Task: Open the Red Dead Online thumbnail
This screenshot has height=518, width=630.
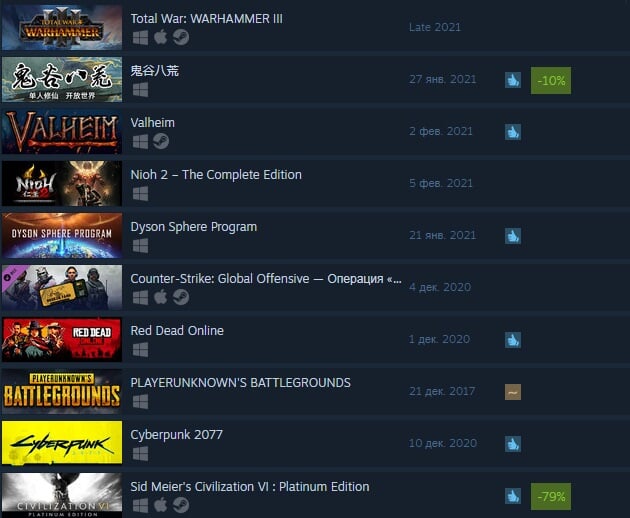Action: 62,340
